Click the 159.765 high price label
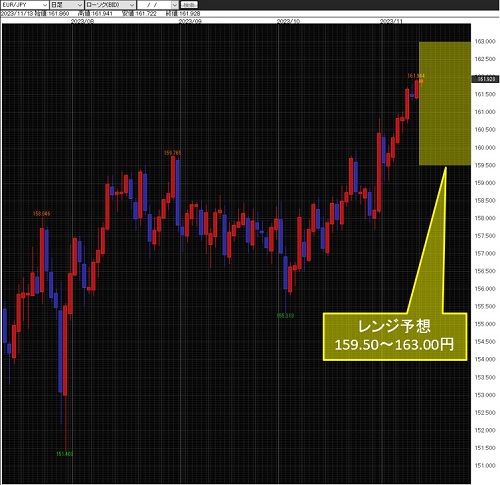Viewport: 500px width, 485px height. [x=172, y=153]
